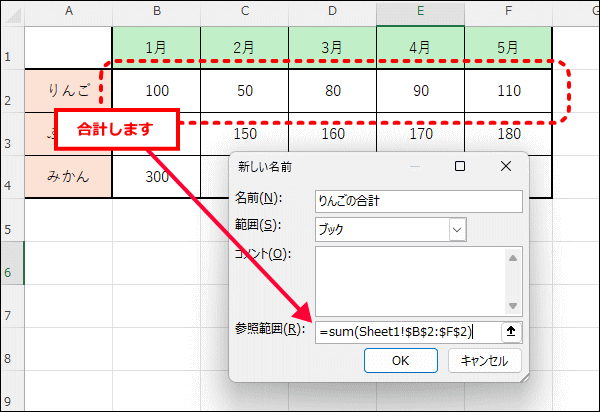600x412 pixels.
Task: Click the 1月 header cell
Action: 157,48
